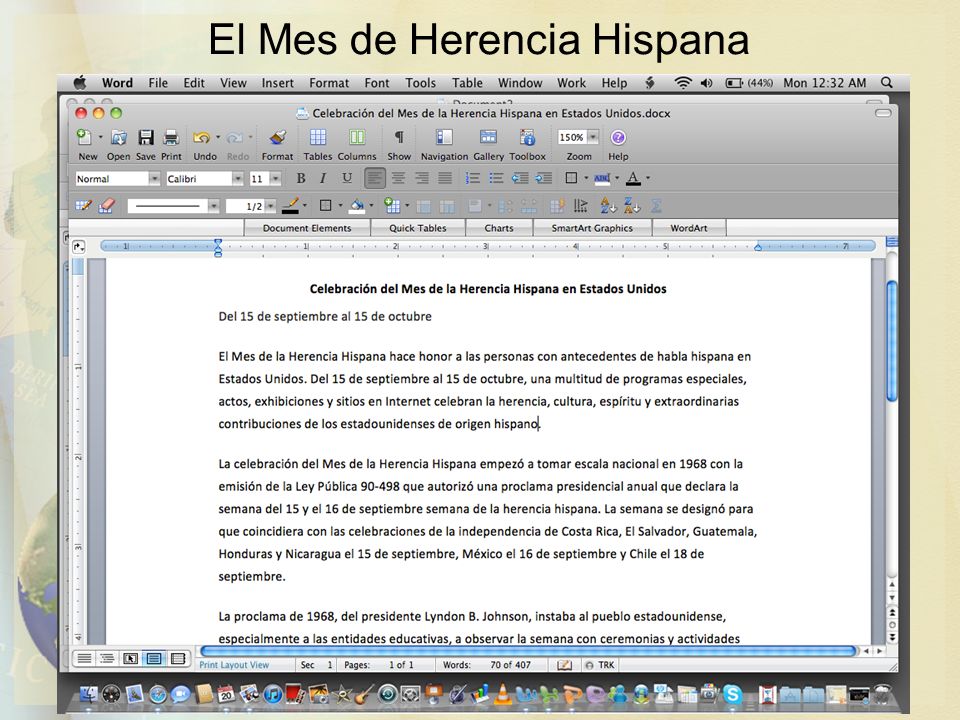
Task: Activate the Format painter brush
Action: coord(277,138)
